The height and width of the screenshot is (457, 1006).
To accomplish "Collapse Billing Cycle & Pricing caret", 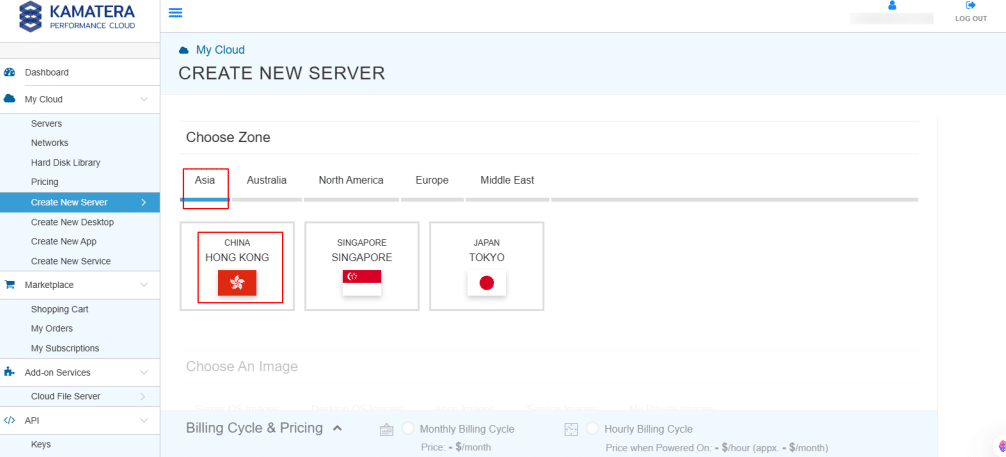I will tap(337, 428).
